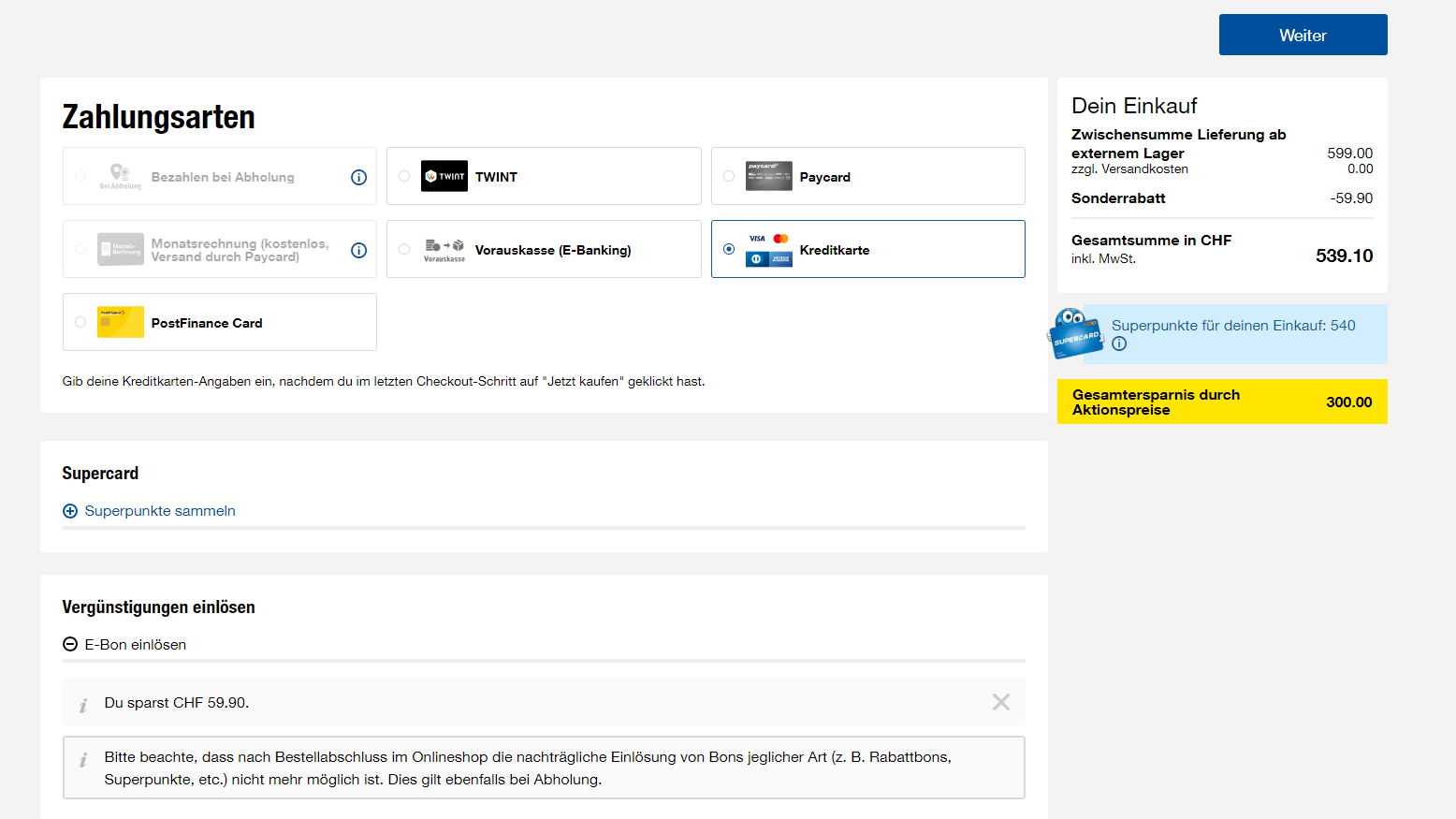Show Superpunkte info below points text
This screenshot has width=1456, height=819.
click(1119, 344)
